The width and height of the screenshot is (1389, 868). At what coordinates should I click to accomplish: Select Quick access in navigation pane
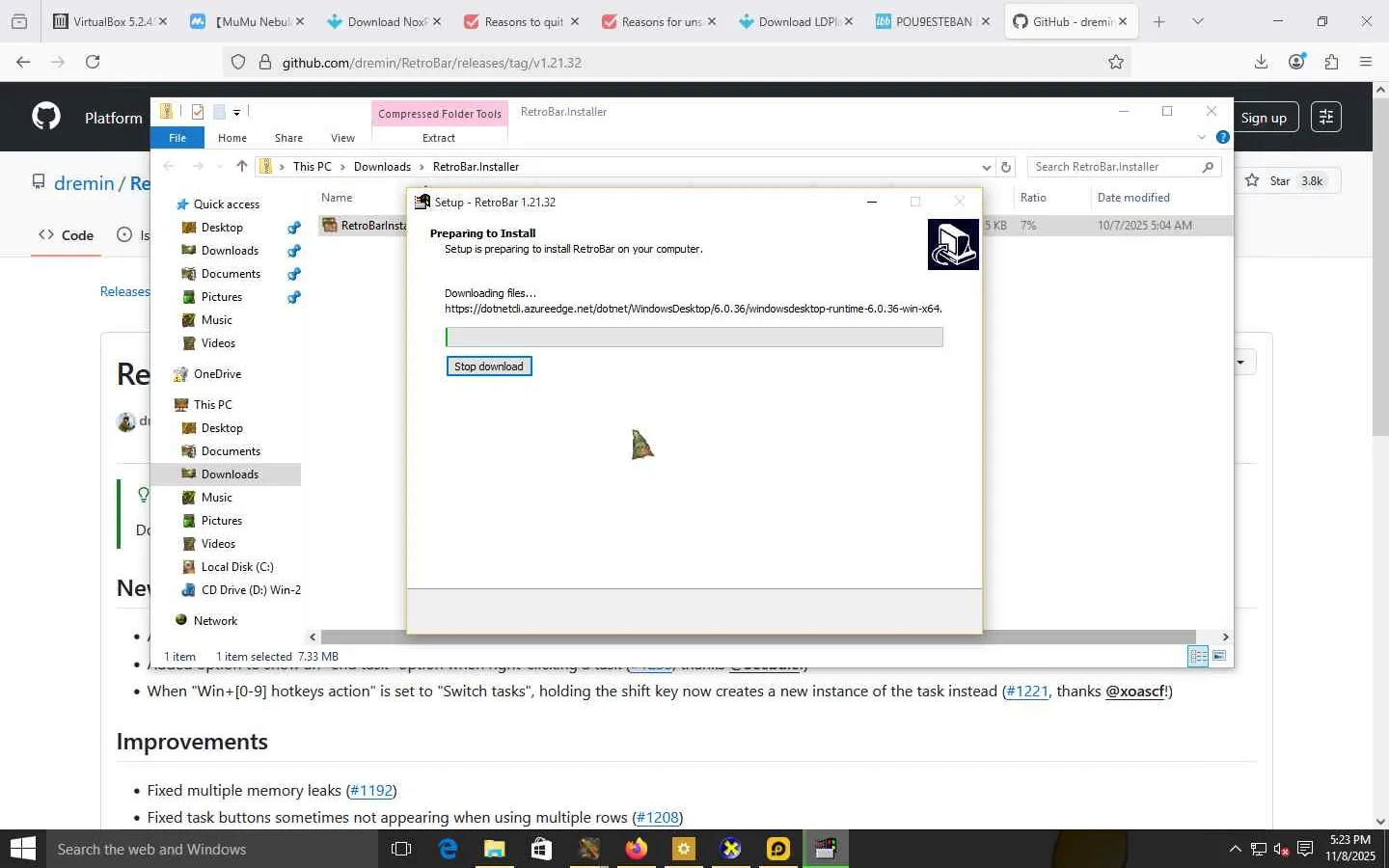coord(227,204)
